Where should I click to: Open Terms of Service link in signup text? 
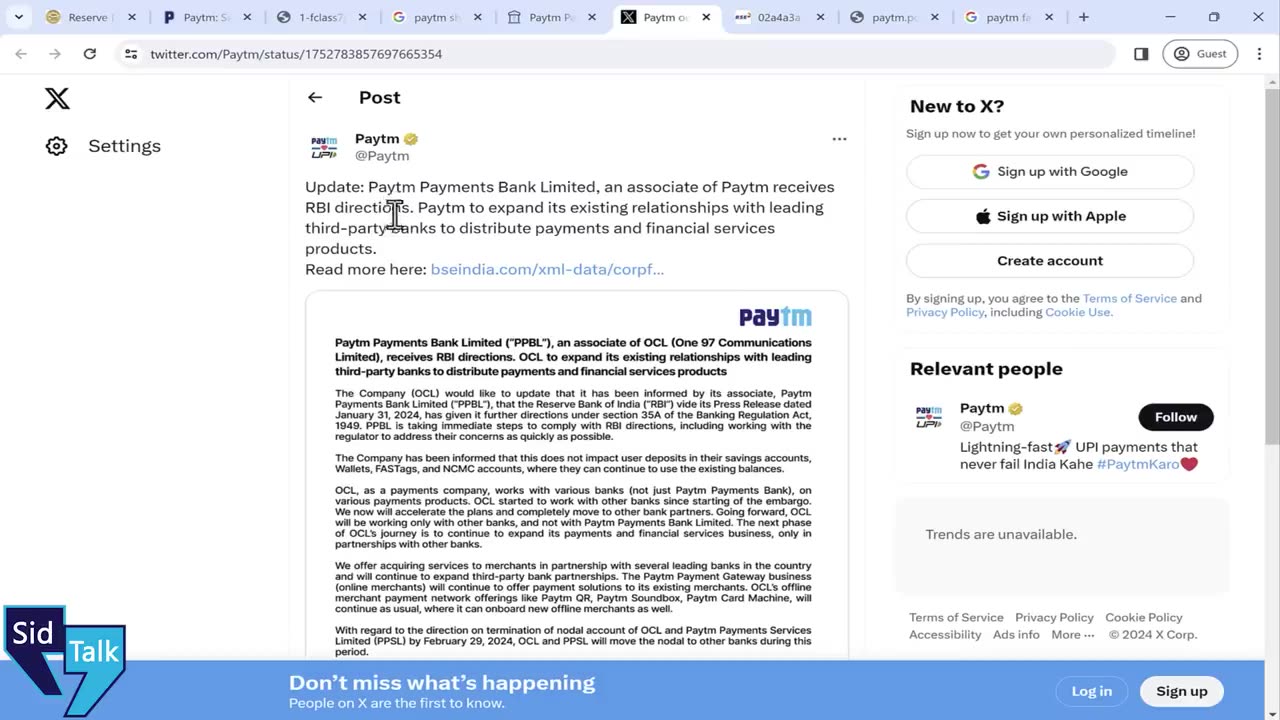click(x=1129, y=298)
